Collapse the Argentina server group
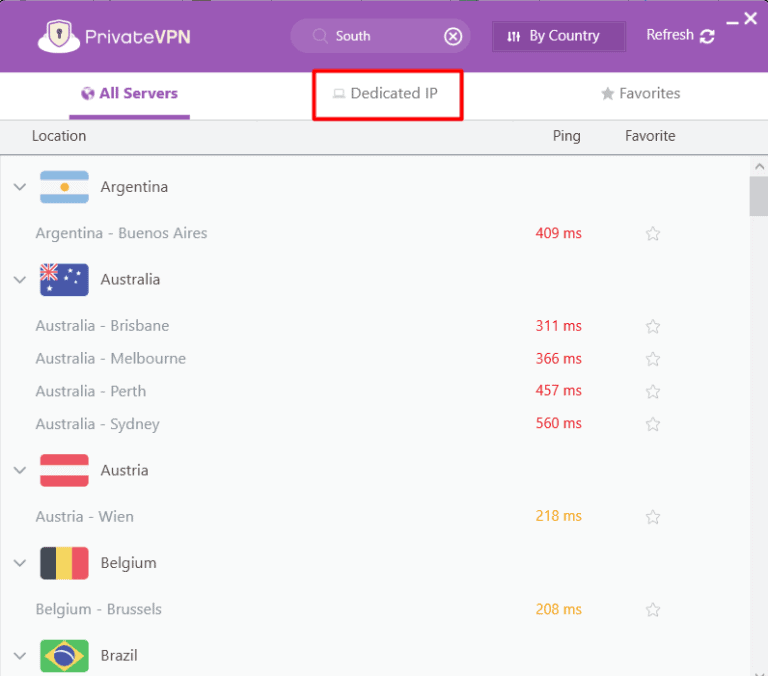The height and width of the screenshot is (676, 768). pos(20,187)
